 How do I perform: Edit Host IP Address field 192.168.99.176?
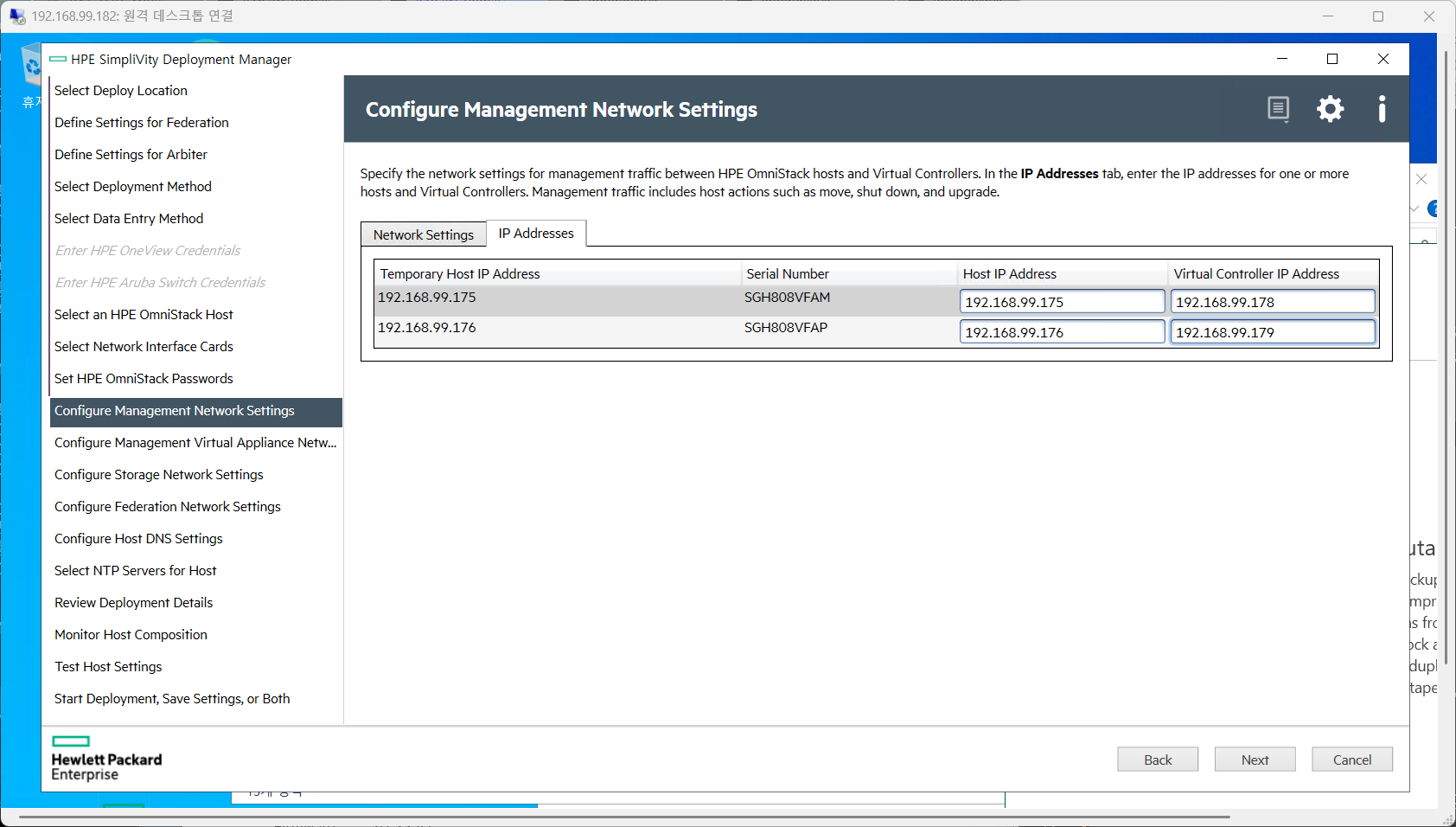pyautogui.click(x=1062, y=332)
